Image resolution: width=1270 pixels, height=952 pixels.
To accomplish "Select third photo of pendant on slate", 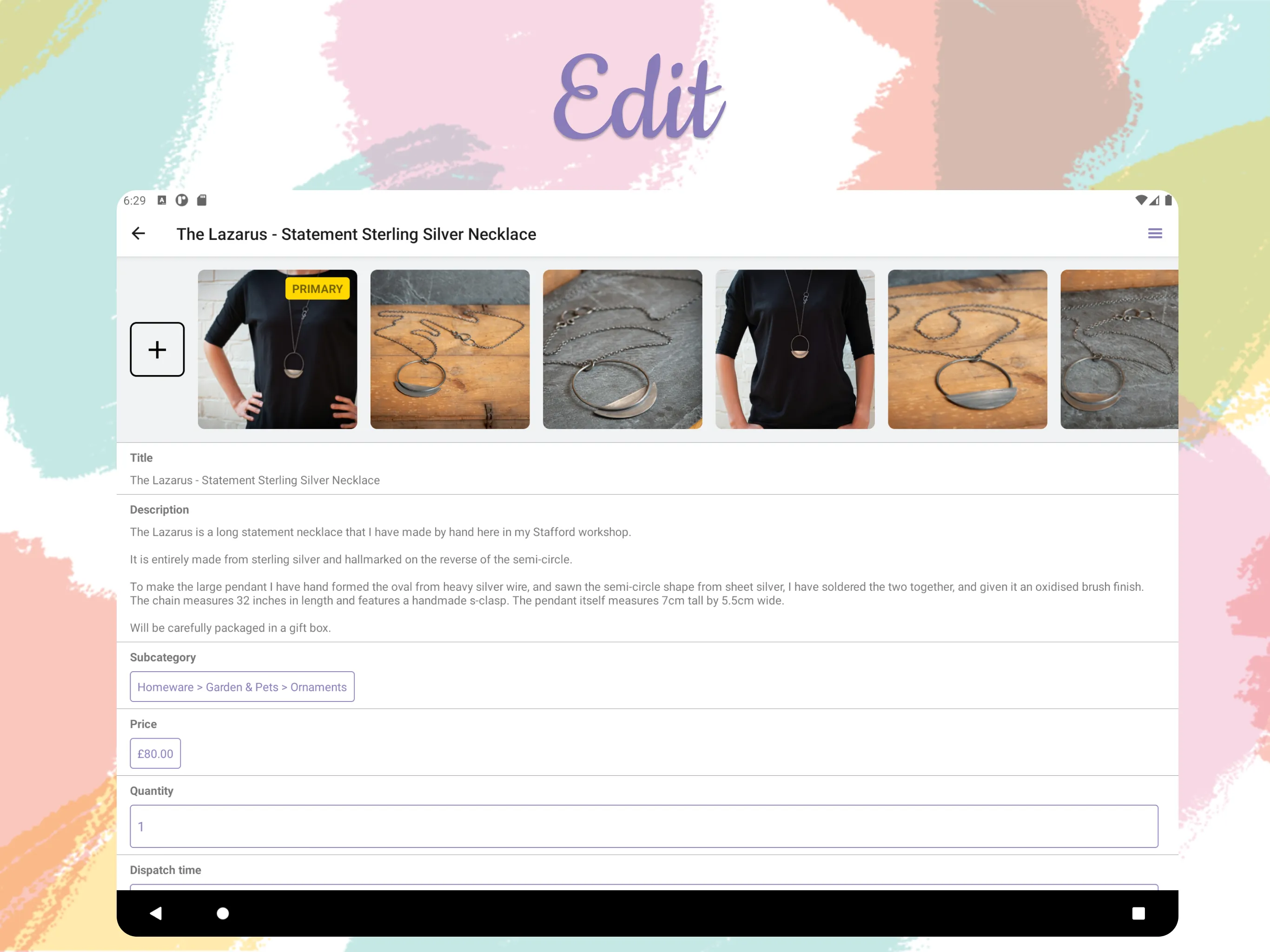I will (622, 349).
